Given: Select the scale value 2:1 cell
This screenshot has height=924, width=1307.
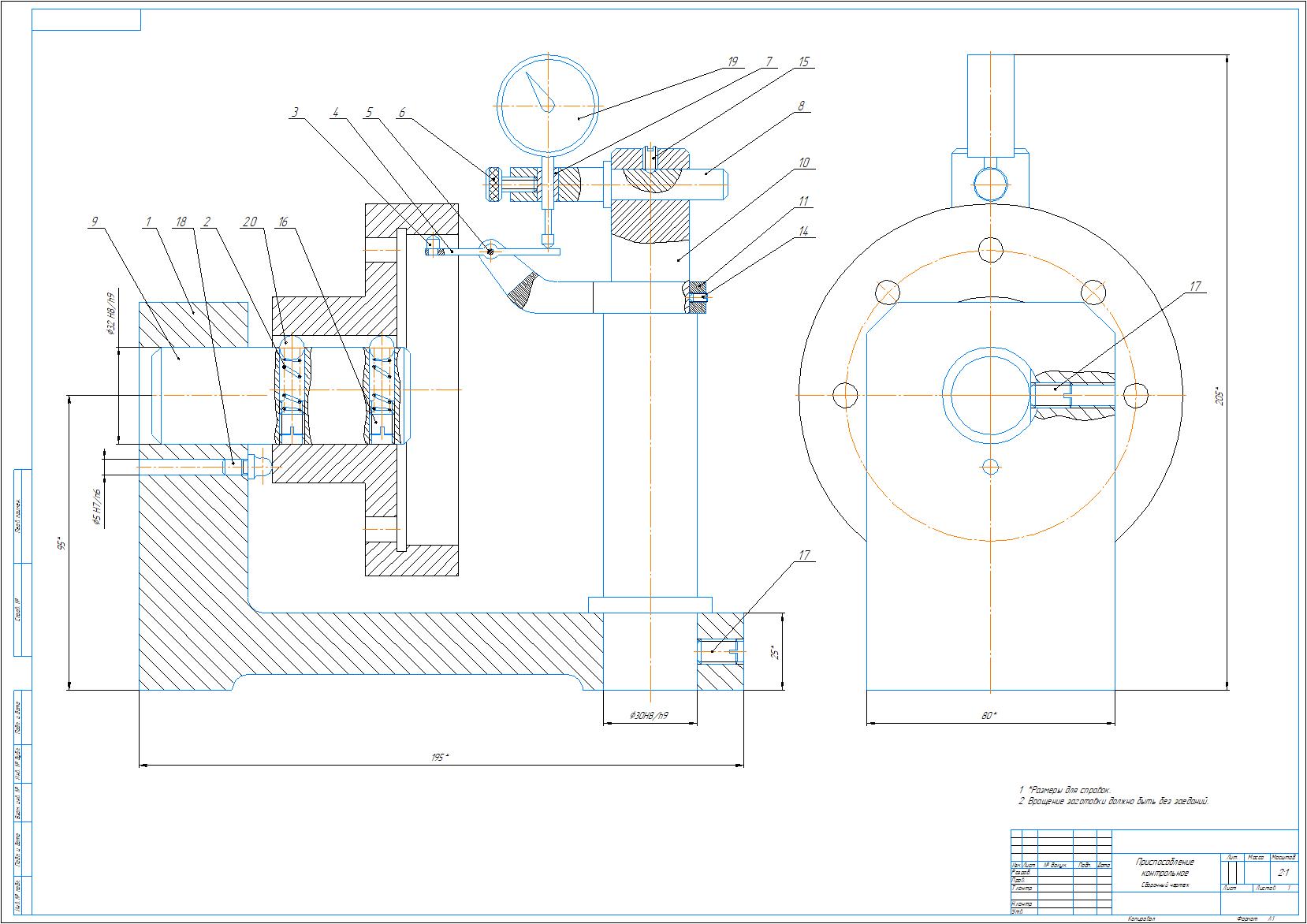Looking at the screenshot, I should 1283,873.
